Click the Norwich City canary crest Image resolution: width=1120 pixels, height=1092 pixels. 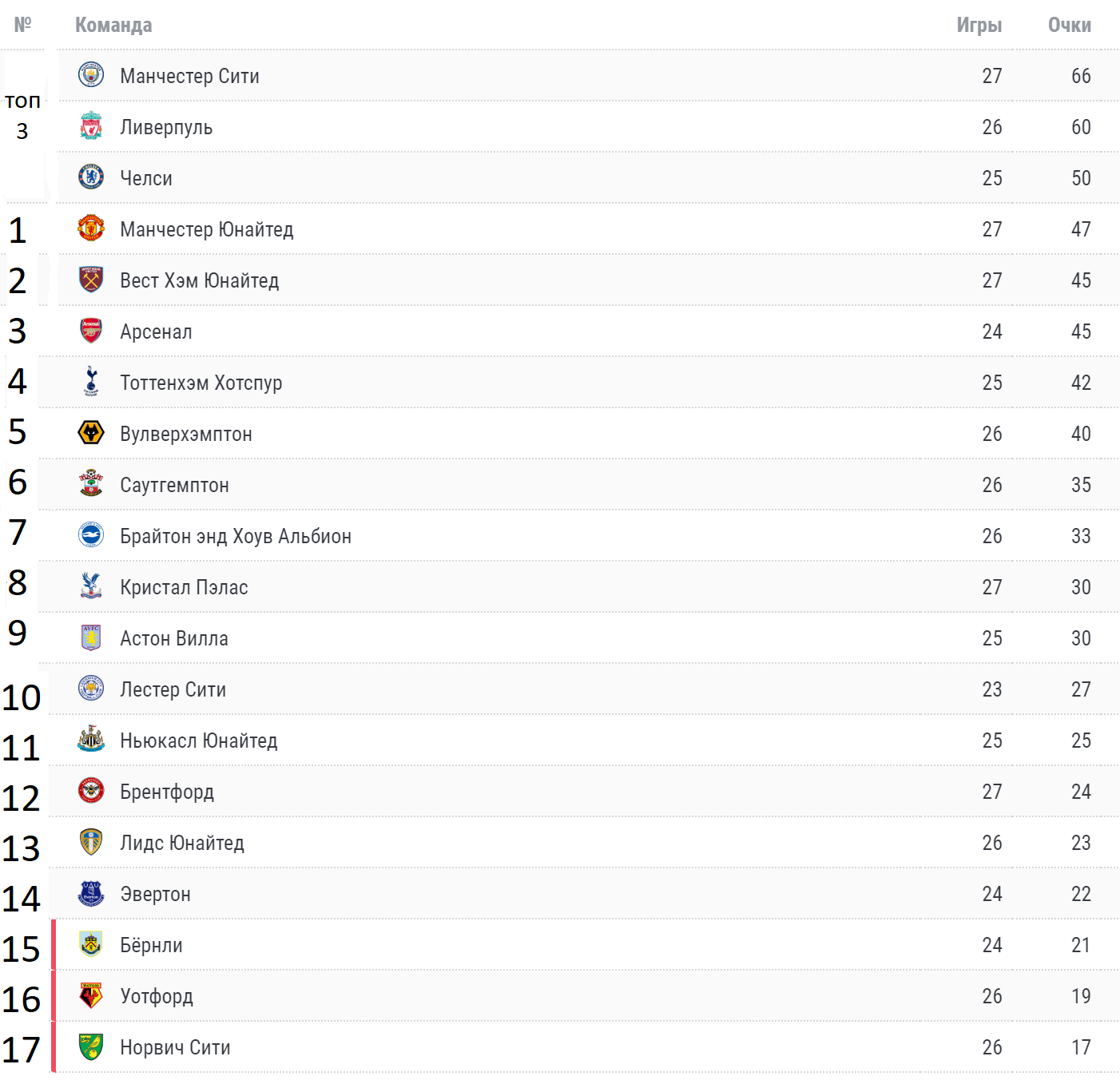[91, 1046]
